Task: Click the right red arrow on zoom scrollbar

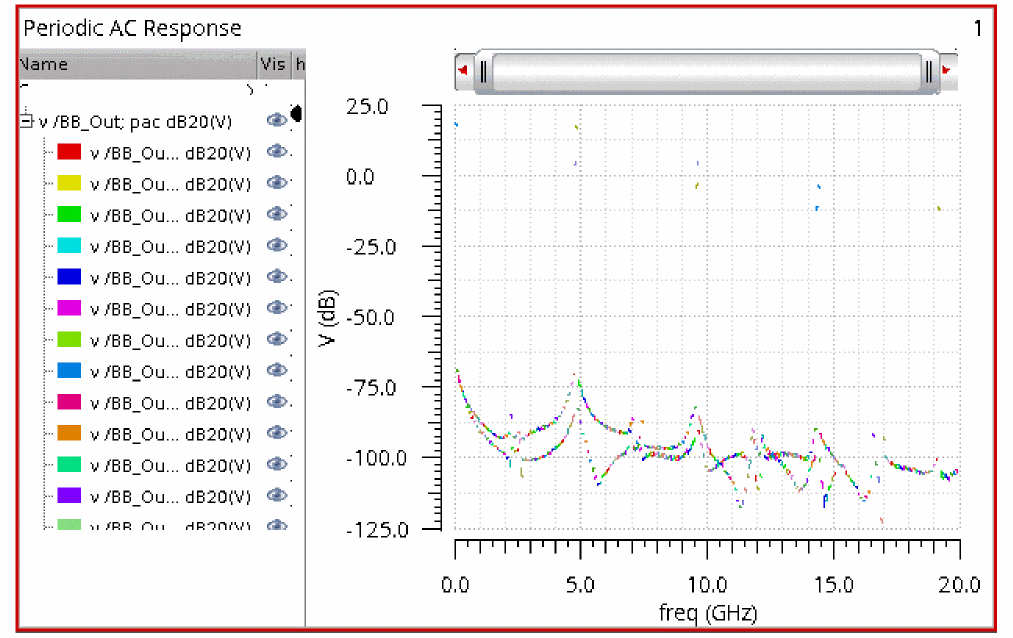Action: [945, 71]
